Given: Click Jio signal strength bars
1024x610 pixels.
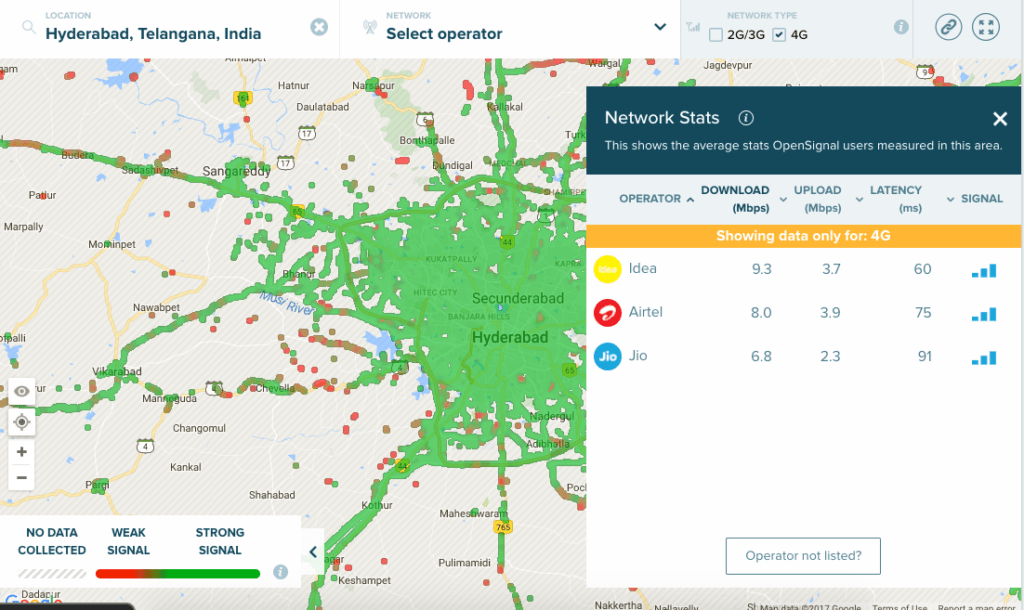Looking at the screenshot, I should pyautogui.click(x=984, y=357).
